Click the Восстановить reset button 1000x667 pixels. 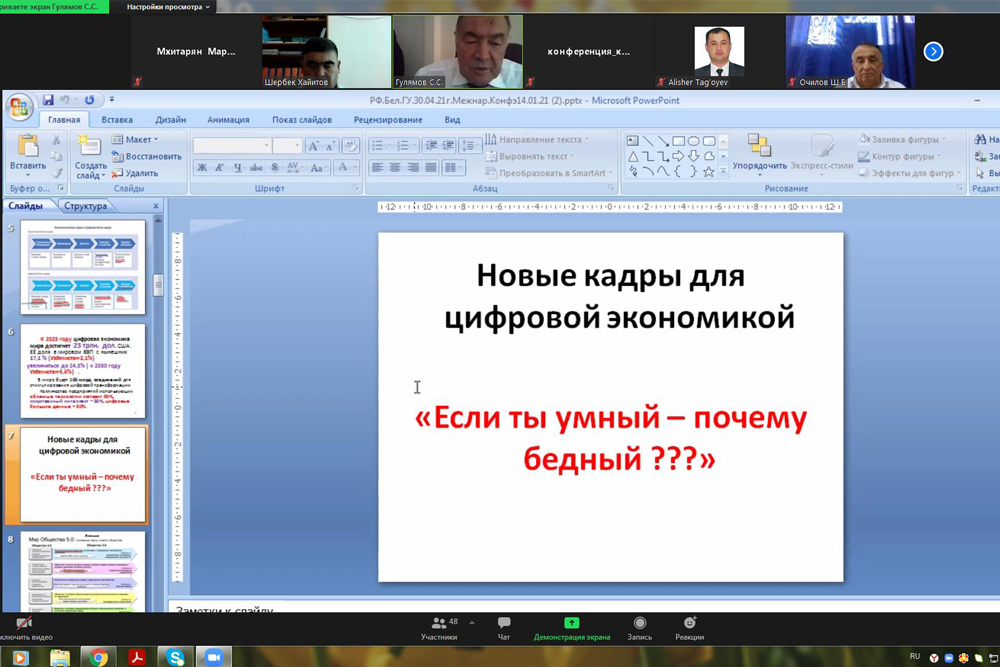pos(146,156)
